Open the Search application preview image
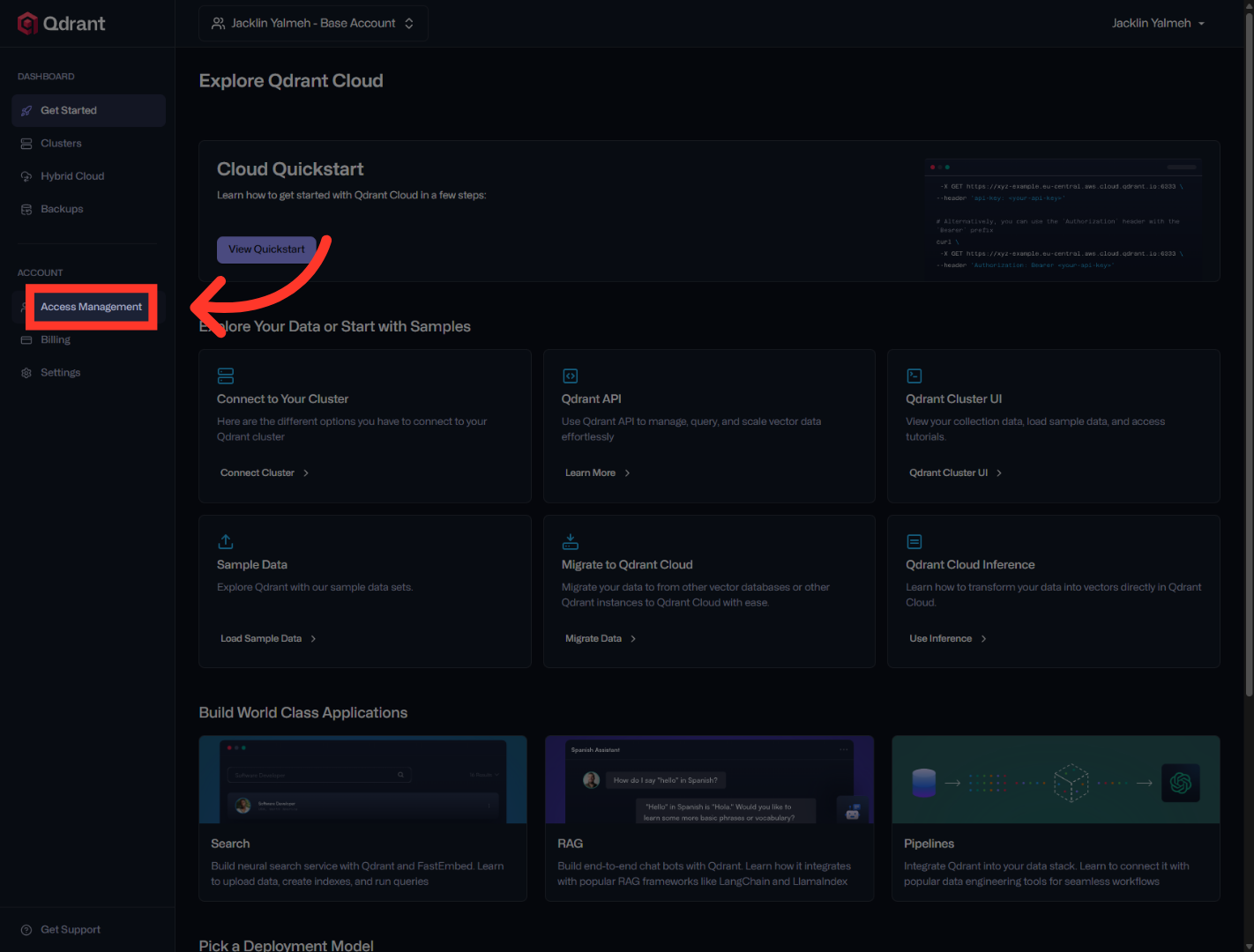The image size is (1254, 952). click(363, 780)
